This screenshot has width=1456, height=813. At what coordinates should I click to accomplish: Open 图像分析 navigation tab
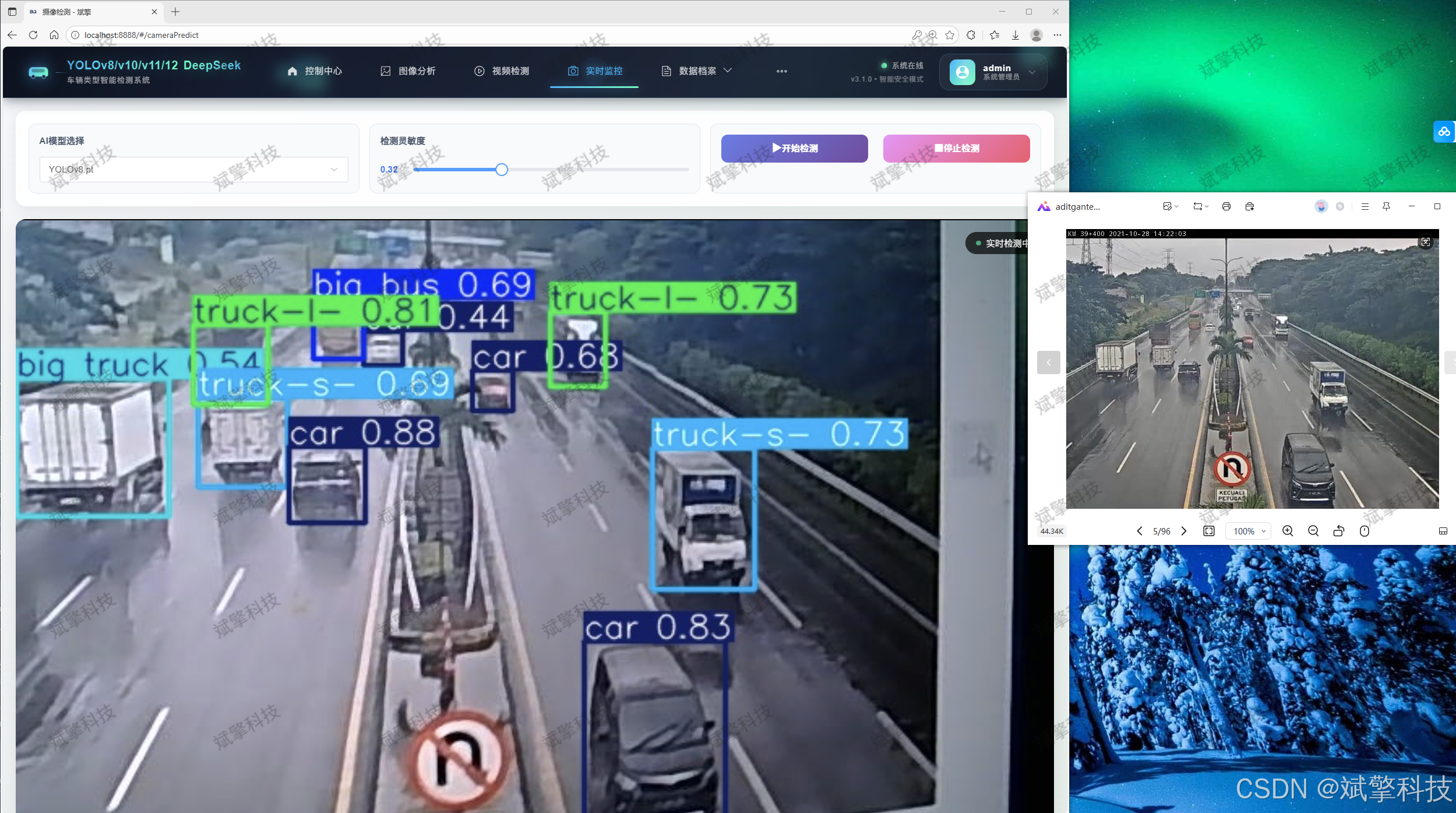[408, 71]
